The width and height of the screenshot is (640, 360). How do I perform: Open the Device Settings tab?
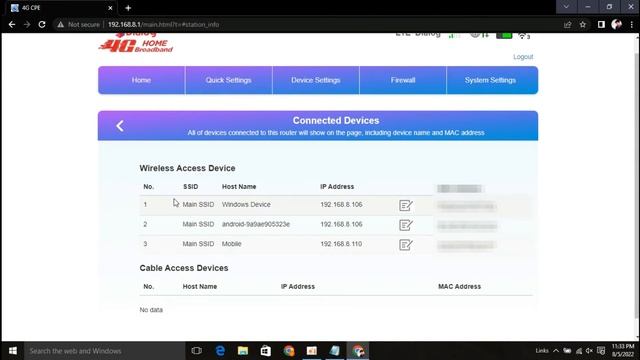[316, 80]
